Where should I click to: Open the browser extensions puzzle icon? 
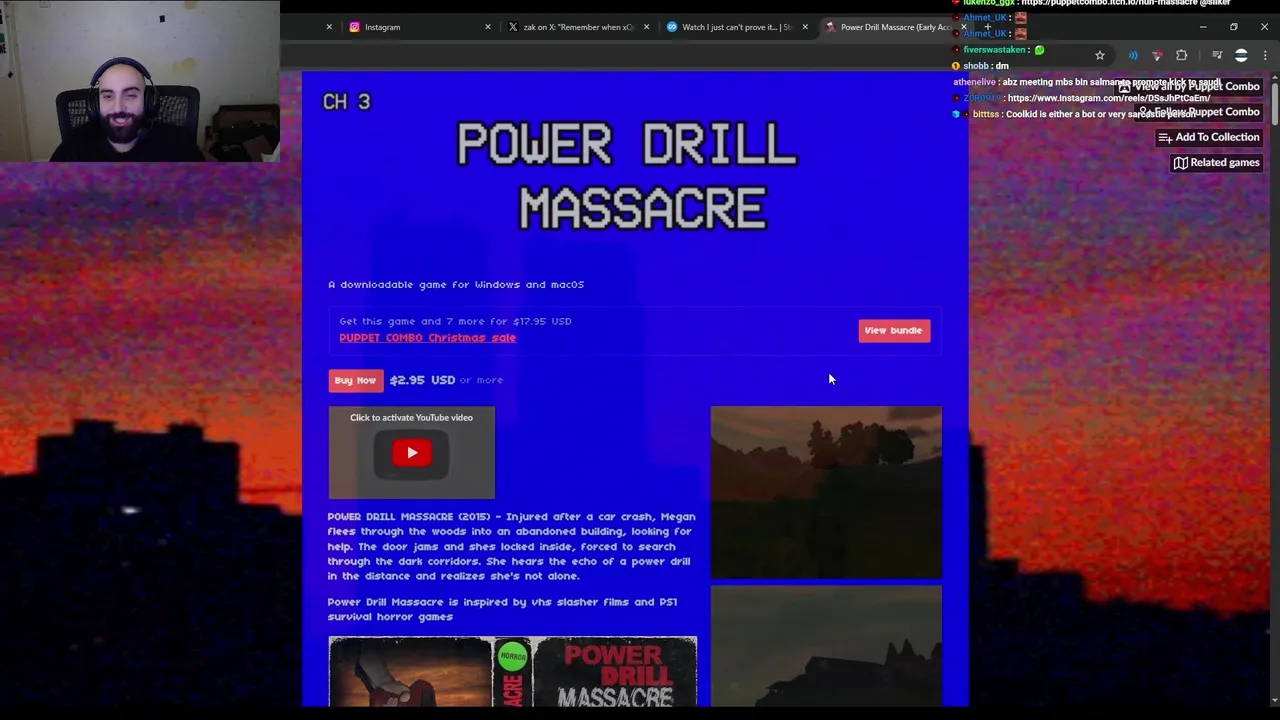tap(1182, 55)
